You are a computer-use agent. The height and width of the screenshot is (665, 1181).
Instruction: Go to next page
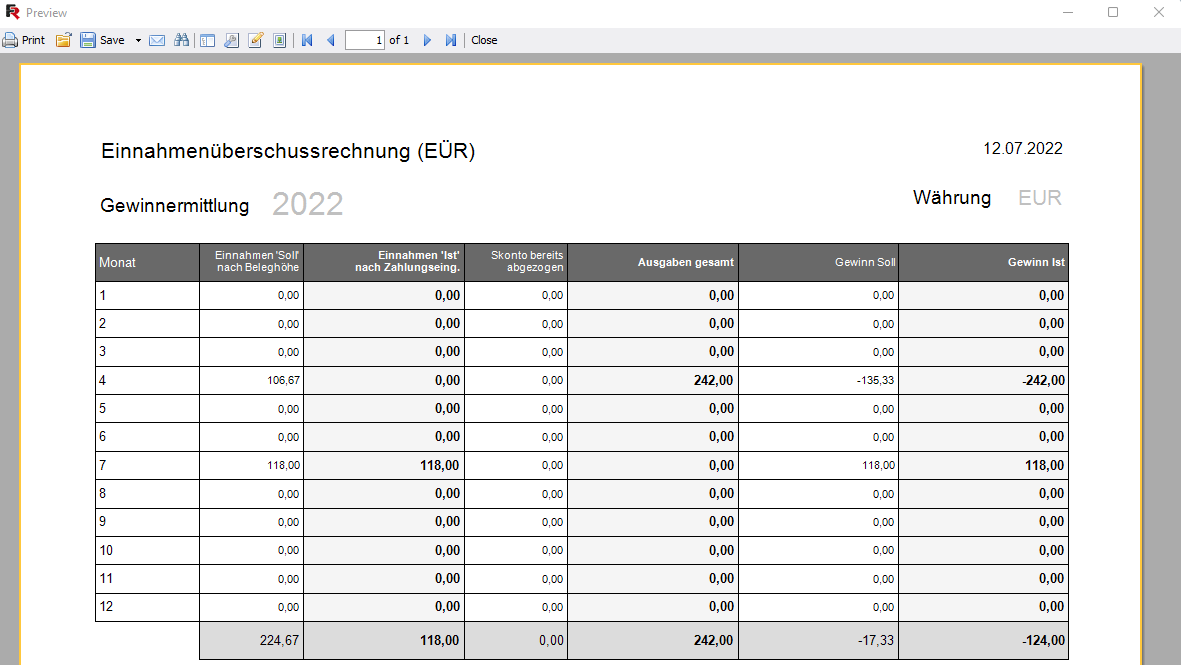[427, 40]
